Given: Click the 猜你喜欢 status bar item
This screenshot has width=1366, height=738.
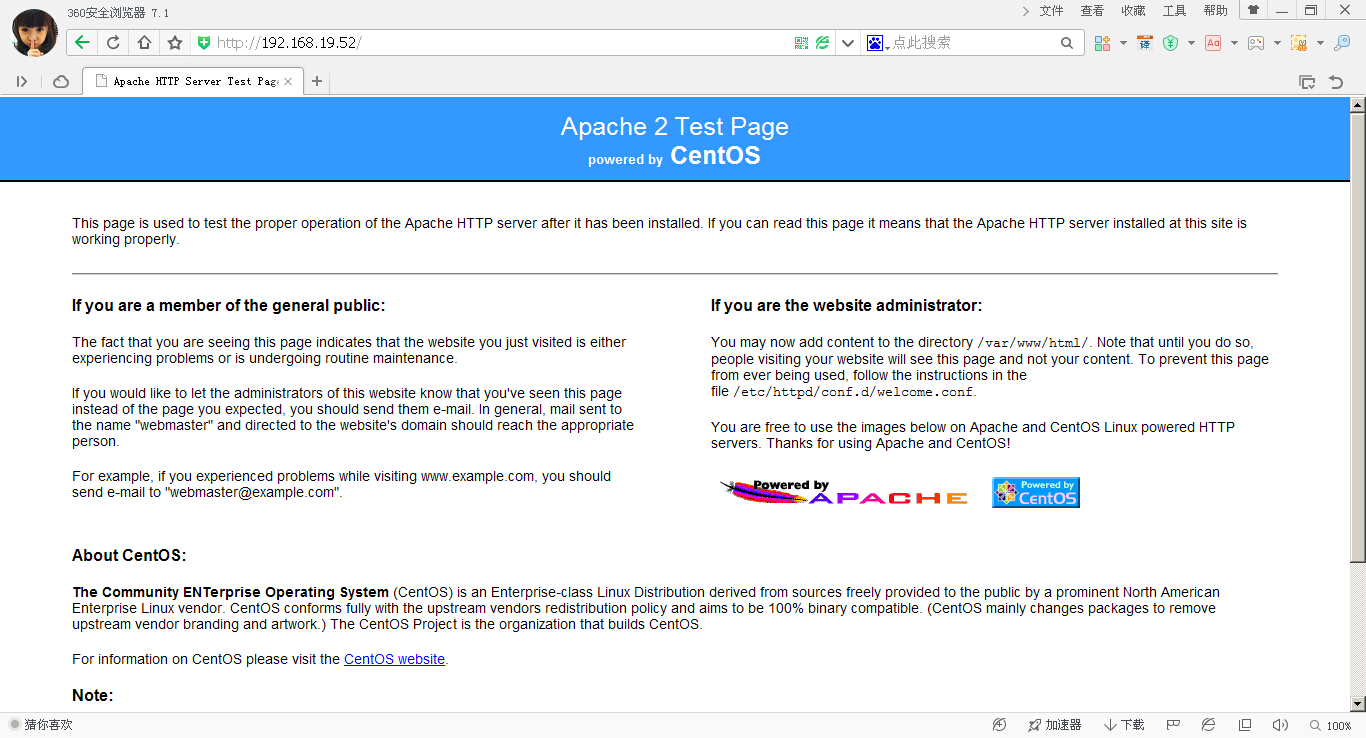Looking at the screenshot, I should pos(41,725).
